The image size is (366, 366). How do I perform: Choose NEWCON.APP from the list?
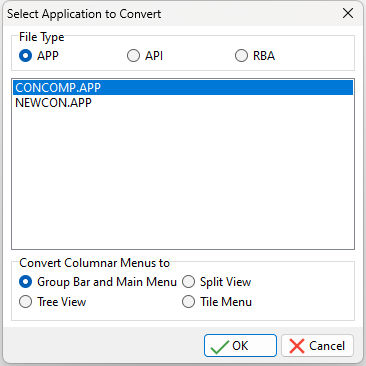click(x=183, y=103)
